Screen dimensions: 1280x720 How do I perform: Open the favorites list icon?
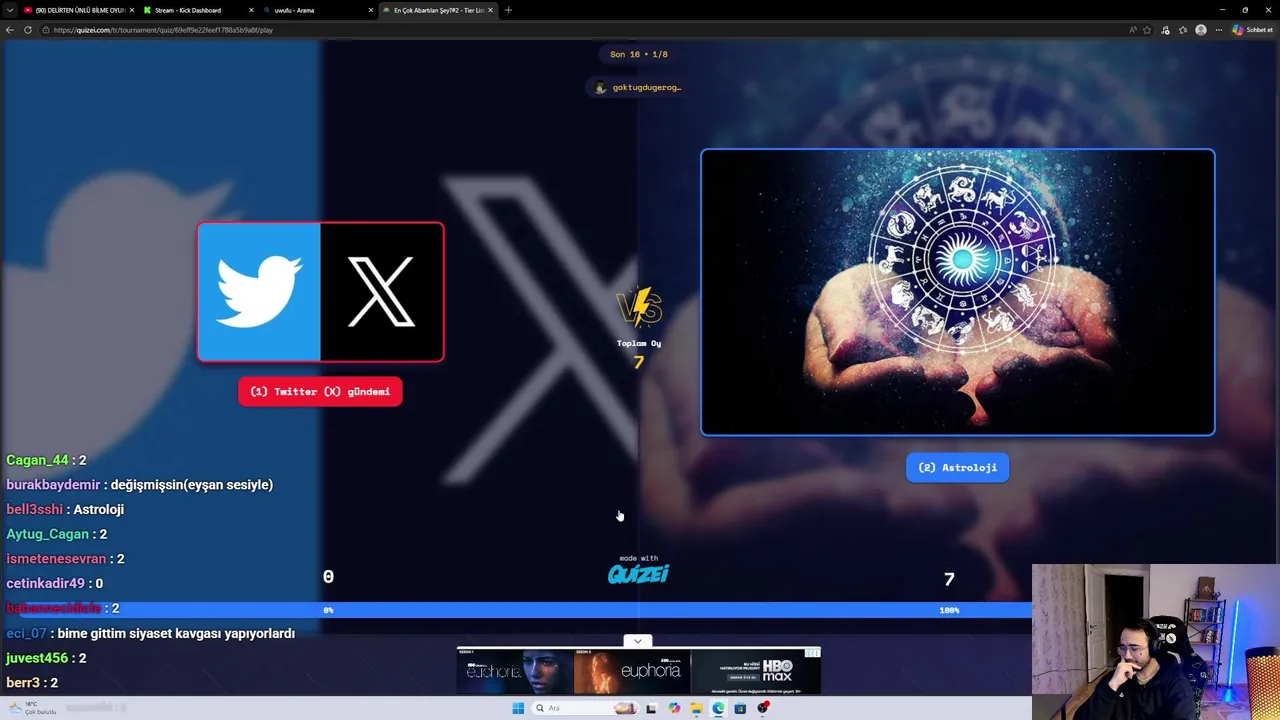coord(1183,30)
